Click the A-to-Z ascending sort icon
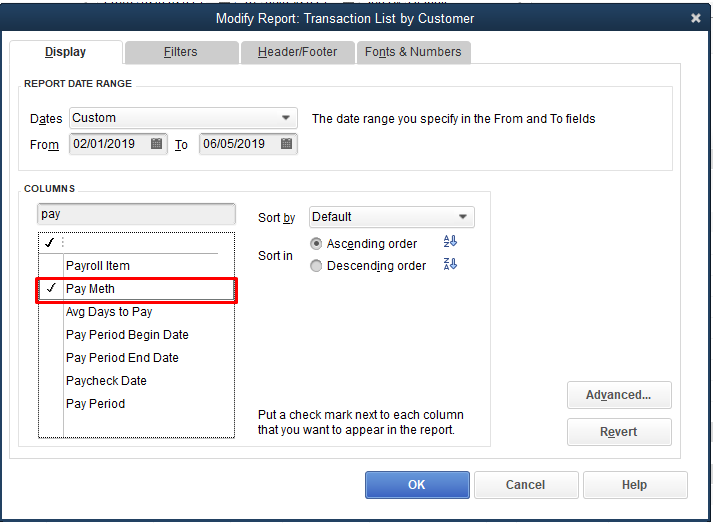 (450, 243)
